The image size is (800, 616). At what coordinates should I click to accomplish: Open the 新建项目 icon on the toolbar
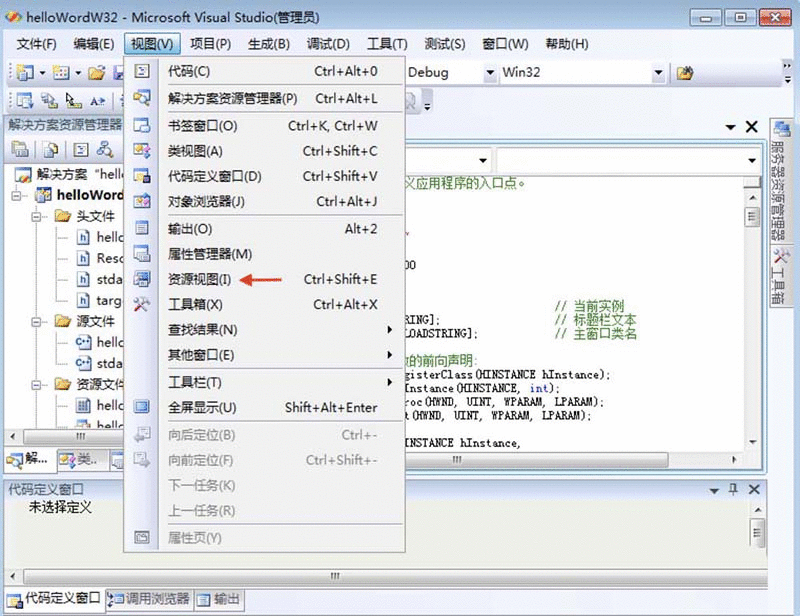(x=22, y=73)
